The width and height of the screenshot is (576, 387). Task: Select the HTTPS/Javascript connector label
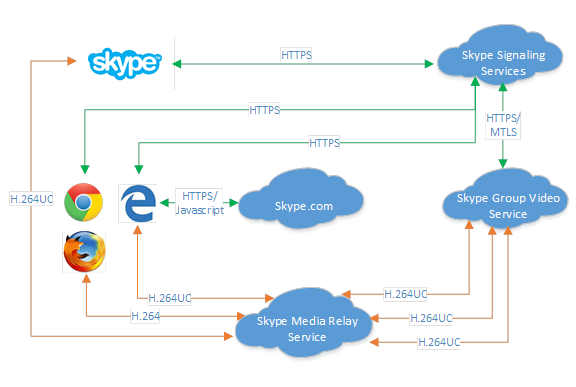(x=199, y=203)
